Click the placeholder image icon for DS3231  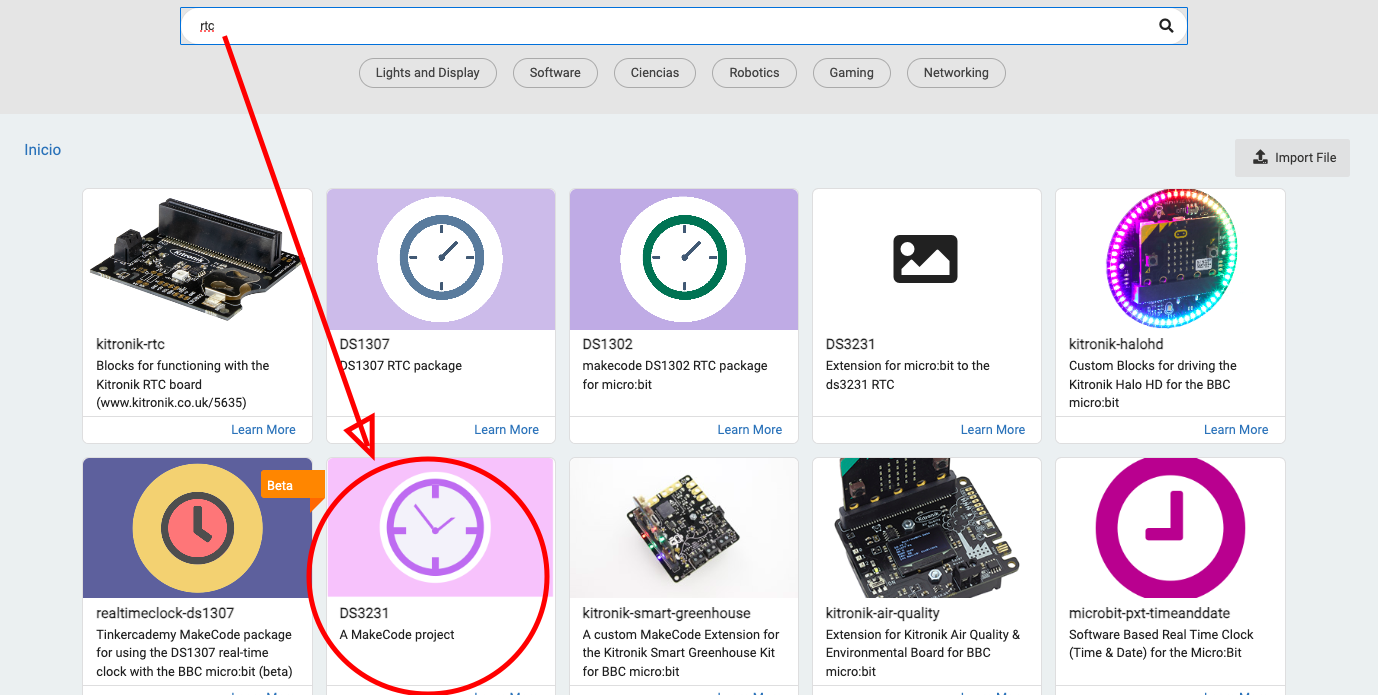(925, 259)
